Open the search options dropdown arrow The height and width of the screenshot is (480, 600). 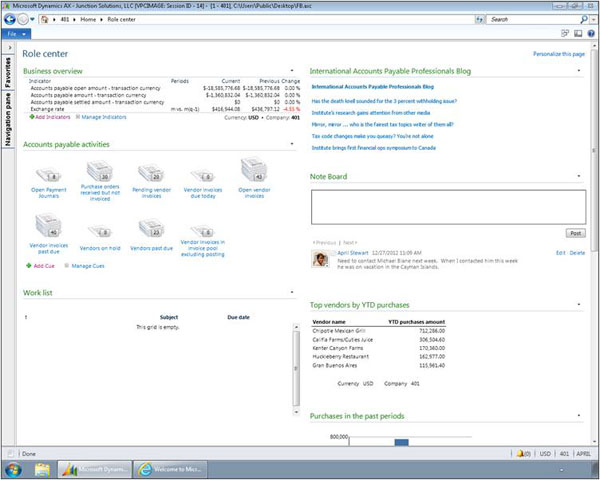(x=593, y=20)
